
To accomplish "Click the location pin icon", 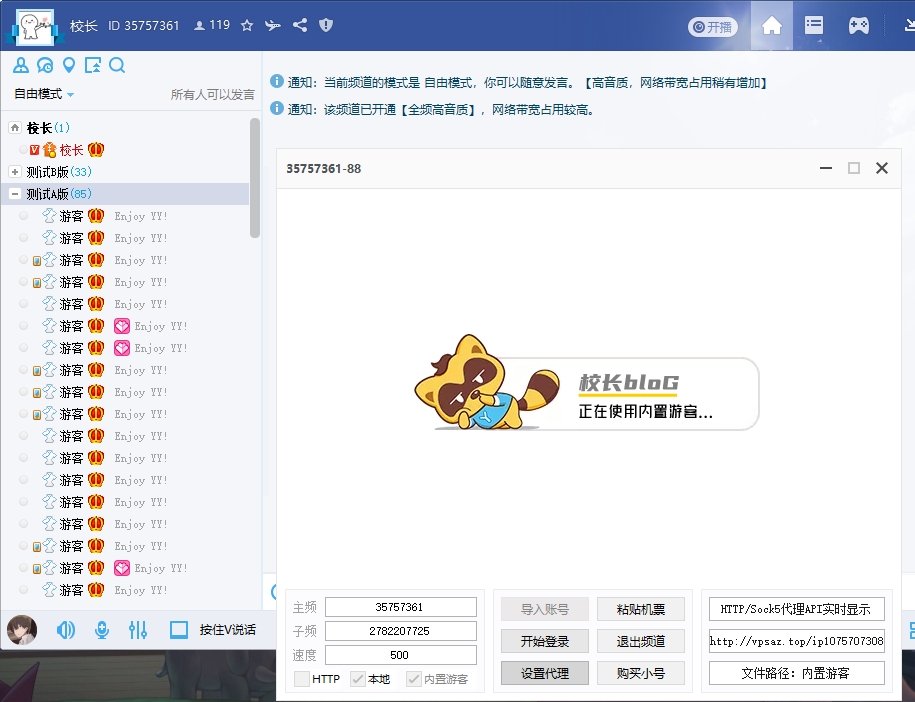I will click(x=69, y=66).
